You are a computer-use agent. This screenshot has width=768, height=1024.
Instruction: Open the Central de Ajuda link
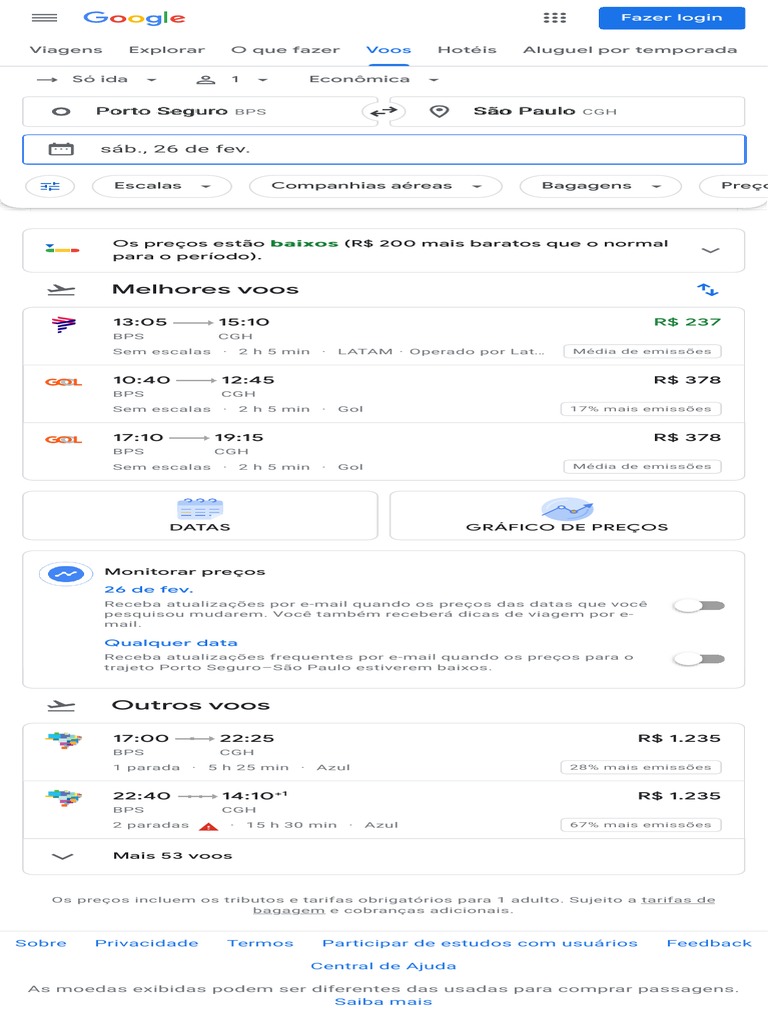(383, 966)
